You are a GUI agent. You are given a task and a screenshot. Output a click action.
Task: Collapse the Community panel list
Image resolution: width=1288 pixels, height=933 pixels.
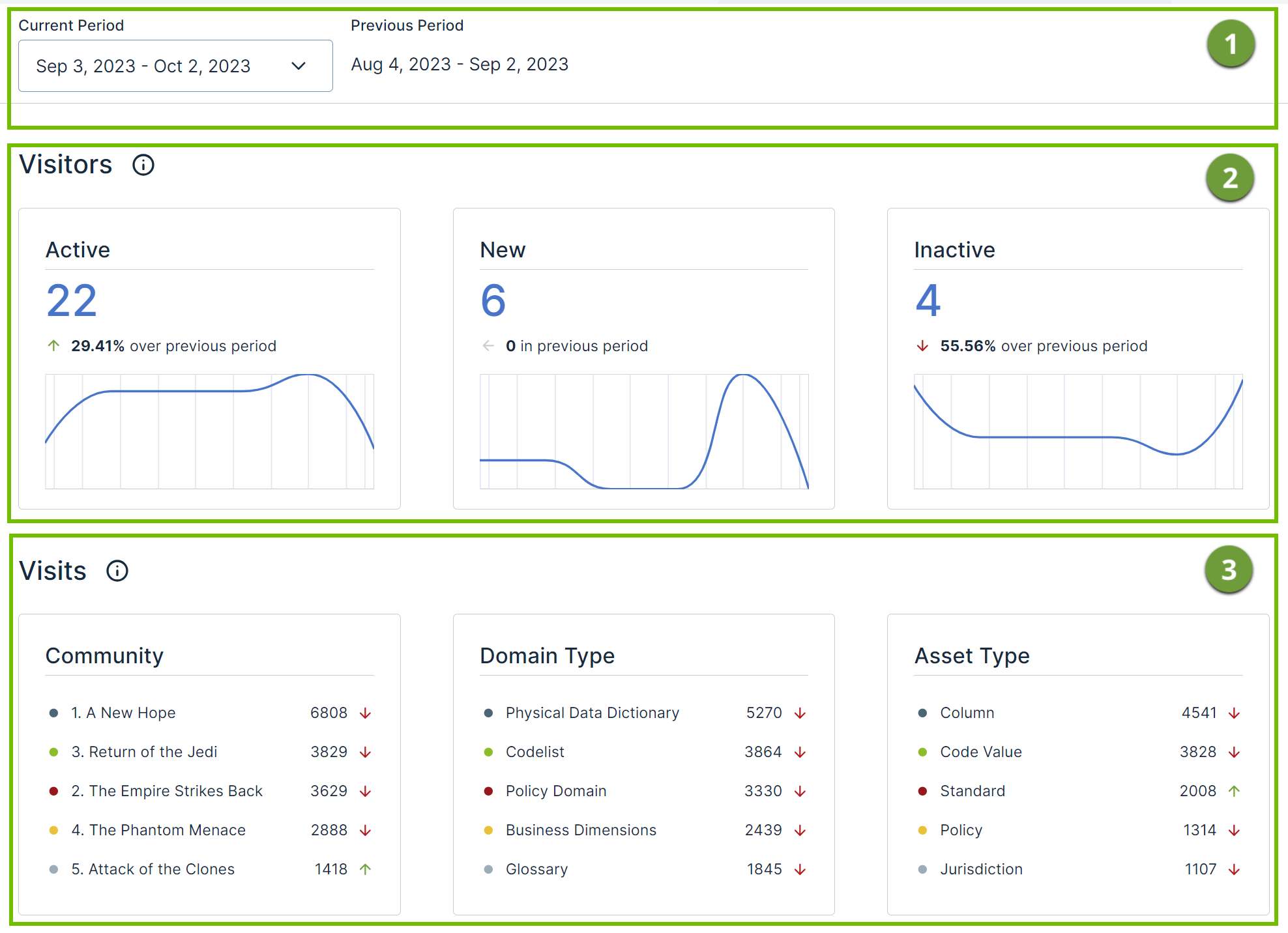[104, 656]
